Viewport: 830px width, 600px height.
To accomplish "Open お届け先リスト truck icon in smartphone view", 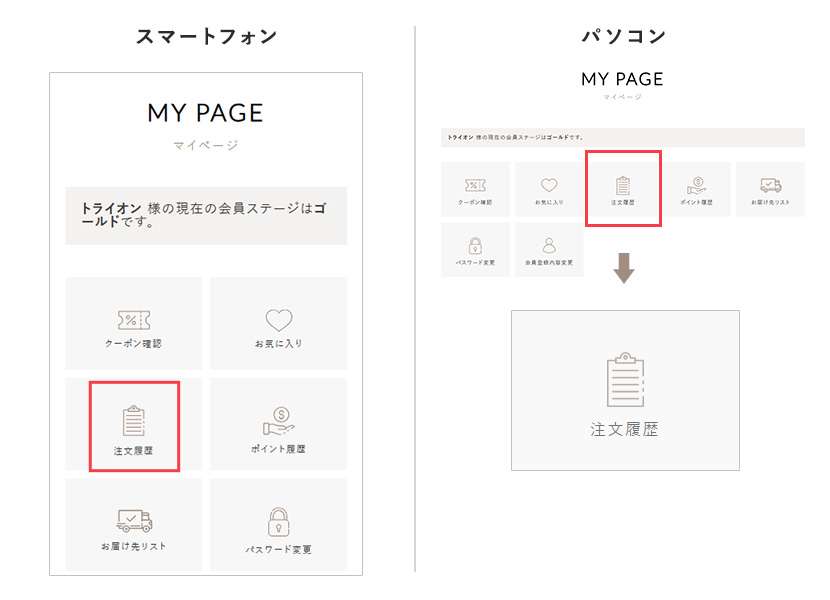I will (x=133, y=521).
